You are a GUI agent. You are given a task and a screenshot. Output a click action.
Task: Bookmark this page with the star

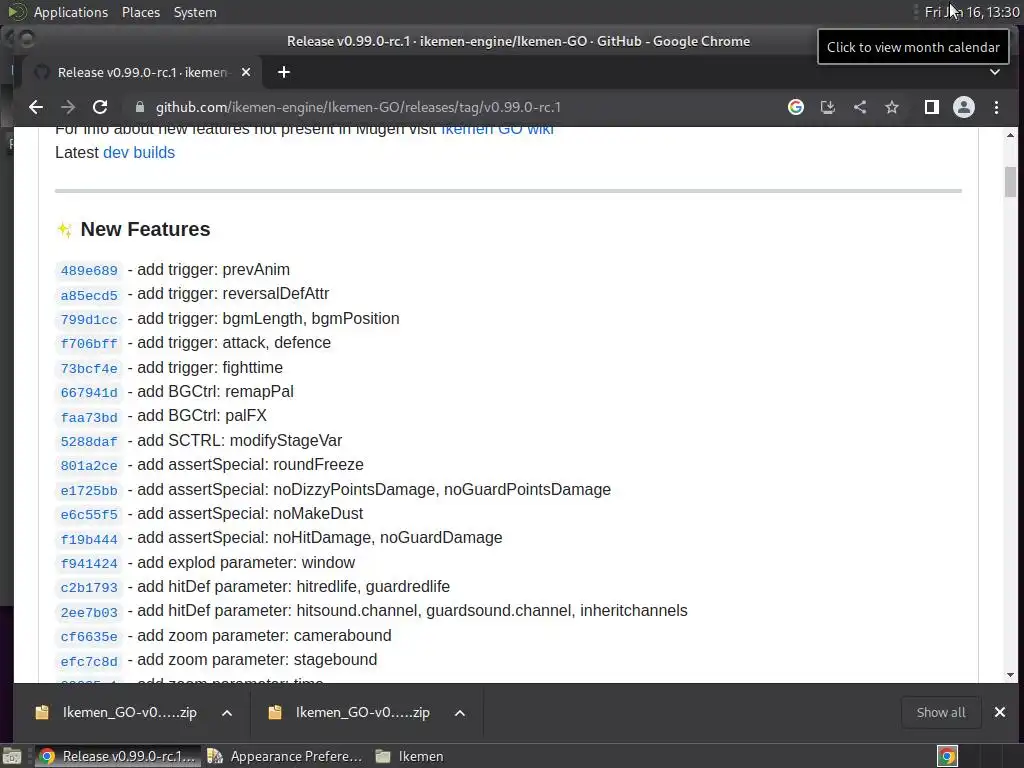pos(892,107)
